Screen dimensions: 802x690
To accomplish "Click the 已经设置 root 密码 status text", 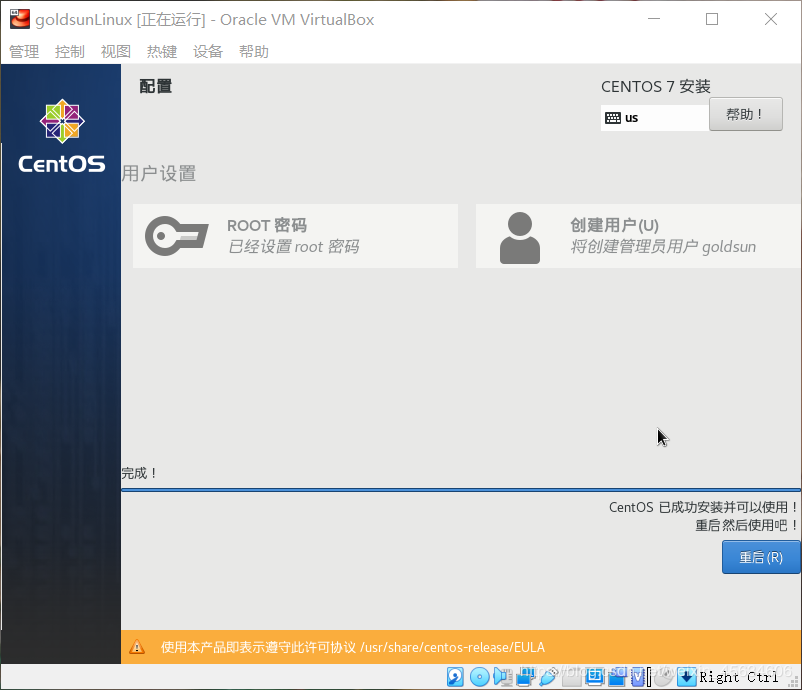I will click(293, 247).
